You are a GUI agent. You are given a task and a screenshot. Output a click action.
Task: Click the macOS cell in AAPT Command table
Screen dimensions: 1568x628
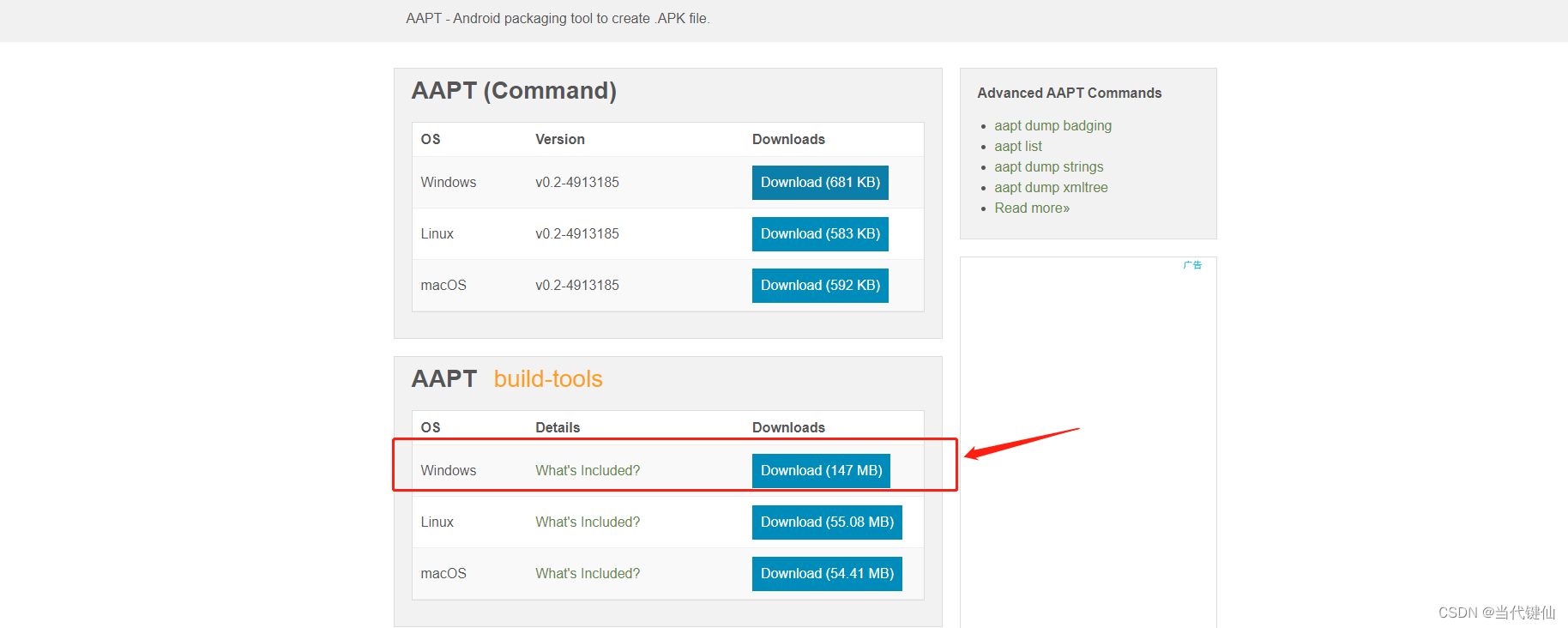pyautogui.click(x=443, y=286)
